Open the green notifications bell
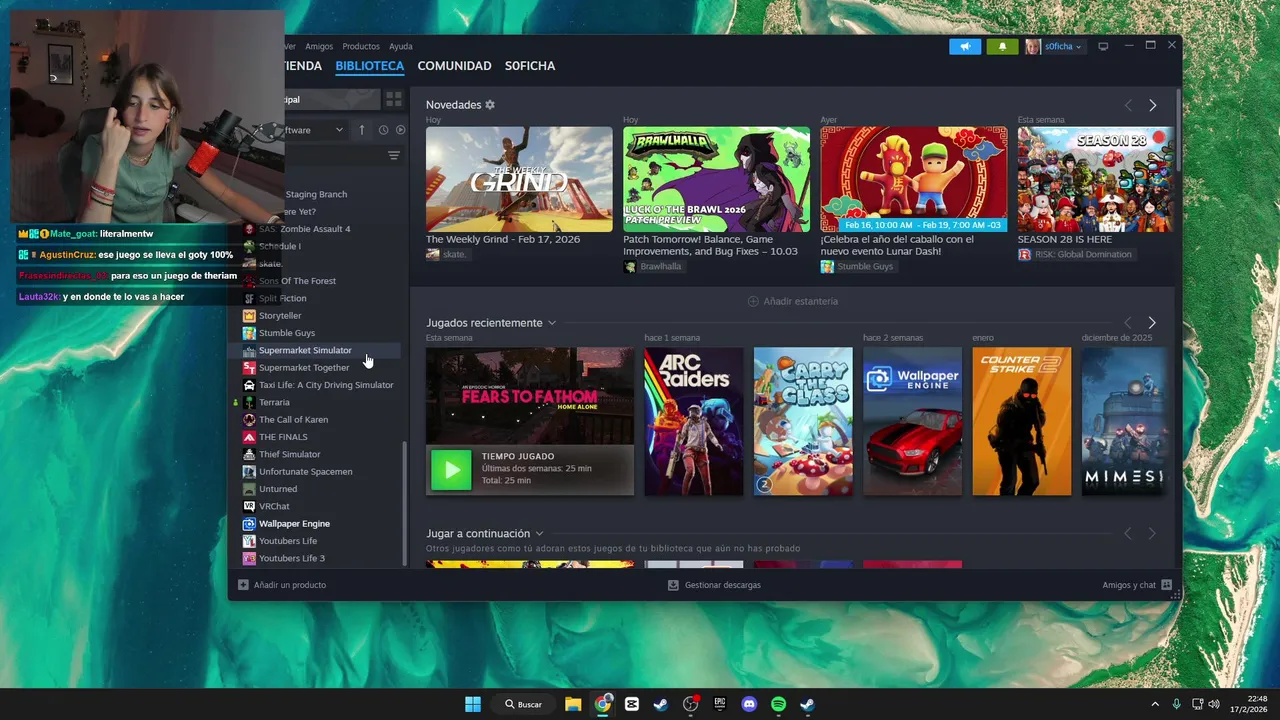Viewport: 1280px width, 720px height. tap(1003, 46)
